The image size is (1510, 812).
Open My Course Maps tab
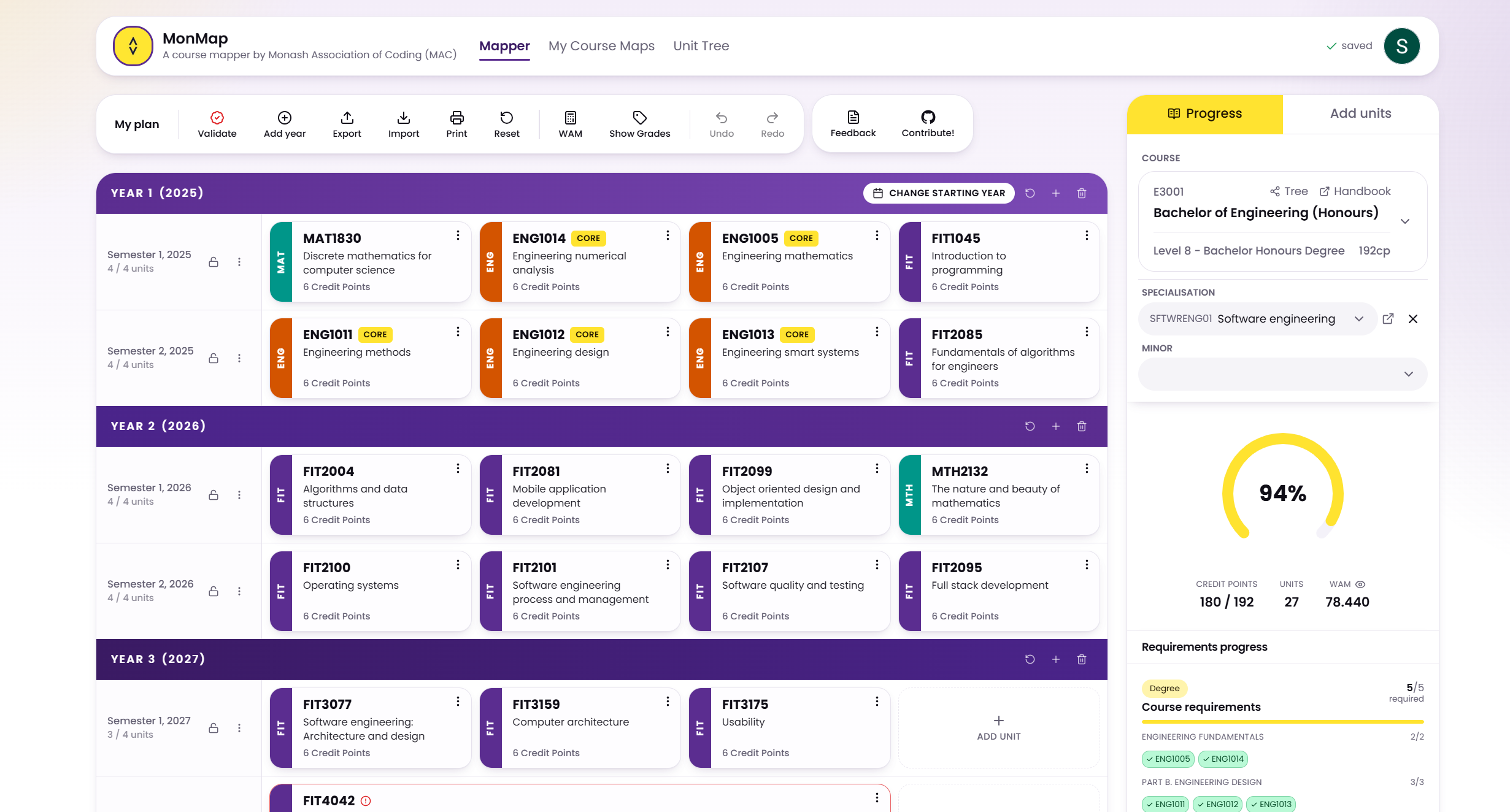[601, 46]
